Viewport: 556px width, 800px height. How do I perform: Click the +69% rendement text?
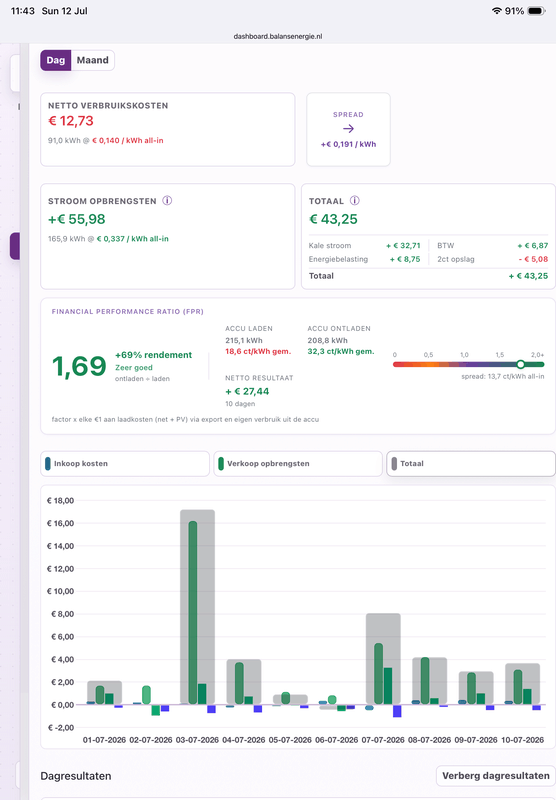point(154,355)
